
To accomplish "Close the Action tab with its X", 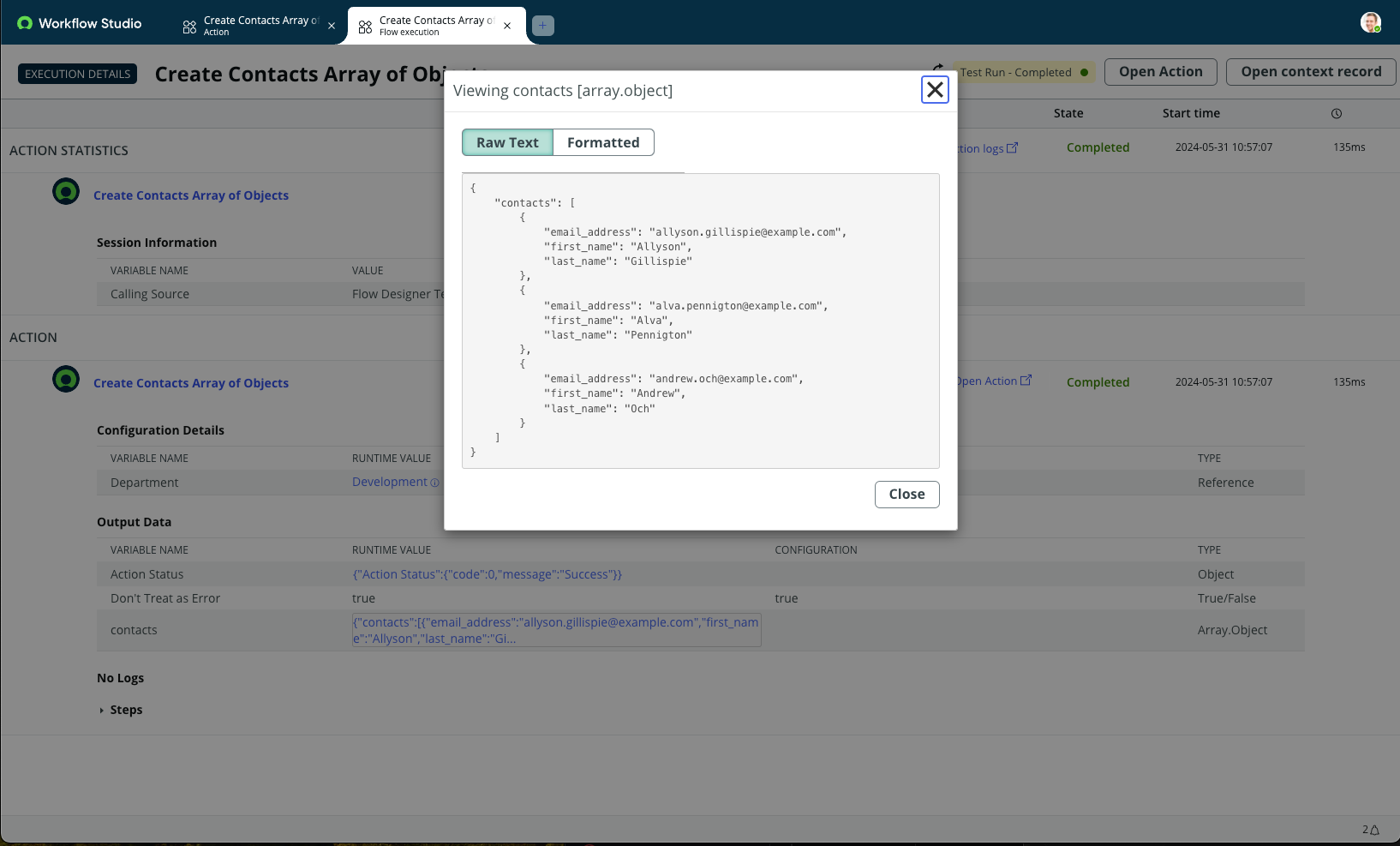I will 332,26.
